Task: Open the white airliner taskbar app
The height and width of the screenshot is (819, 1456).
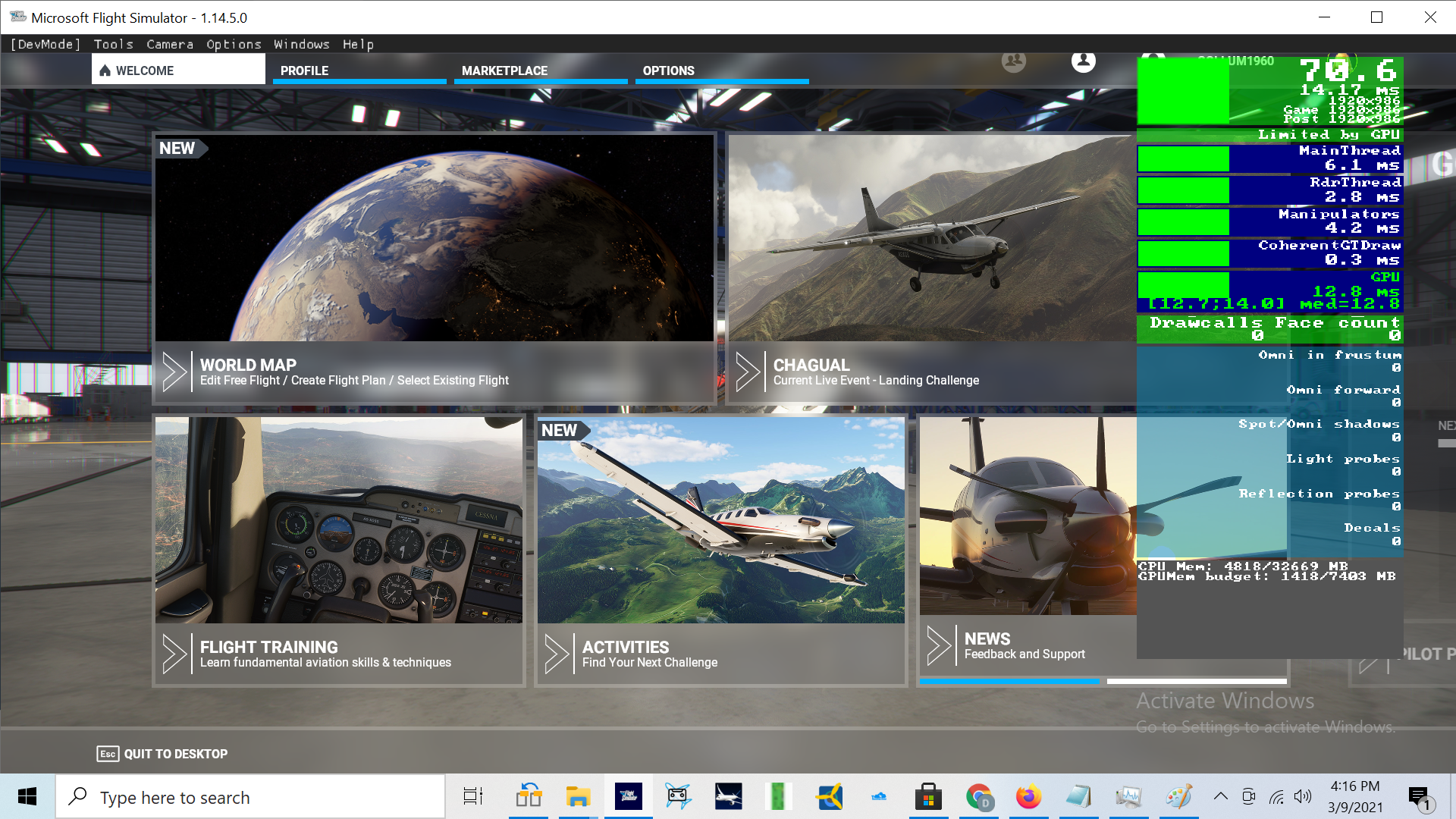Action: (729, 796)
